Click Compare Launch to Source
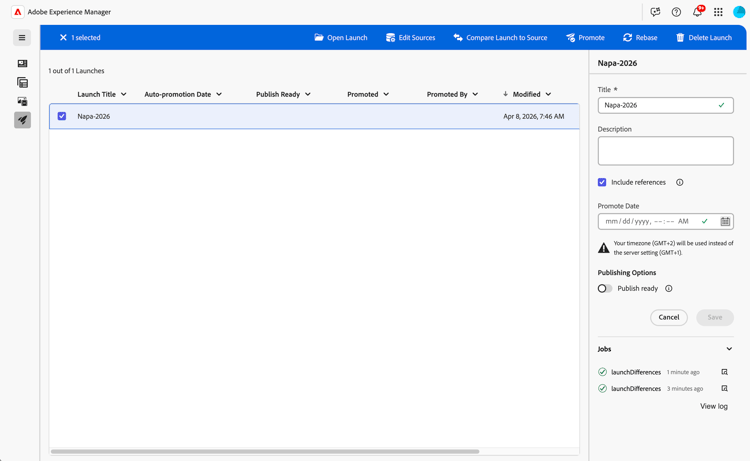Image resolution: width=750 pixels, height=461 pixels. 500,37
